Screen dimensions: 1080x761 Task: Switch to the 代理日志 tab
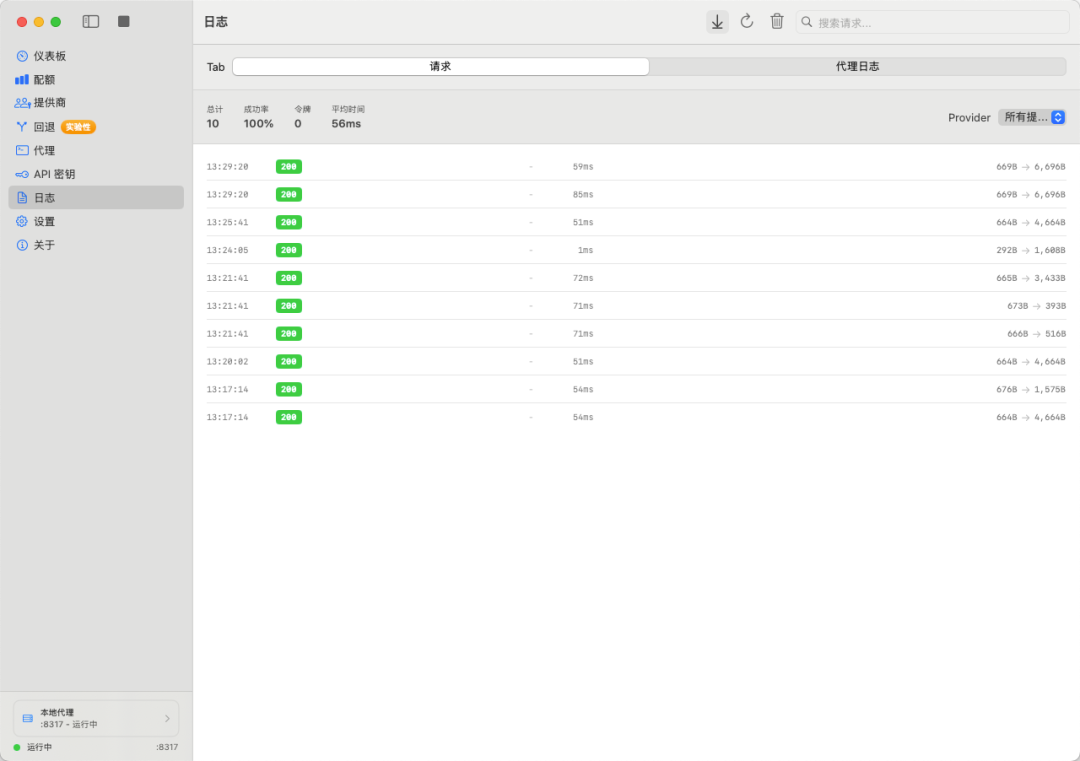coord(857,67)
